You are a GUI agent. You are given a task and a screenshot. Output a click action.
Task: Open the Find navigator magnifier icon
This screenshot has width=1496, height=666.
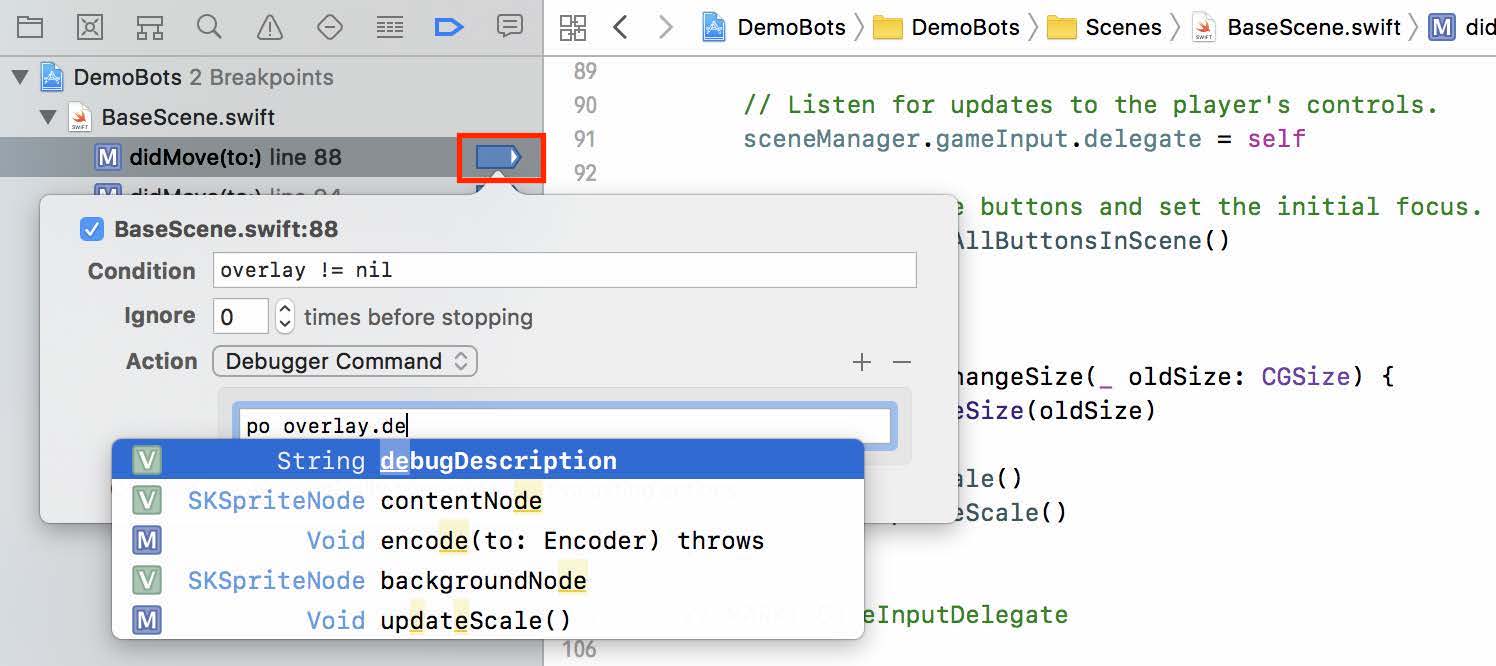[x=210, y=27]
